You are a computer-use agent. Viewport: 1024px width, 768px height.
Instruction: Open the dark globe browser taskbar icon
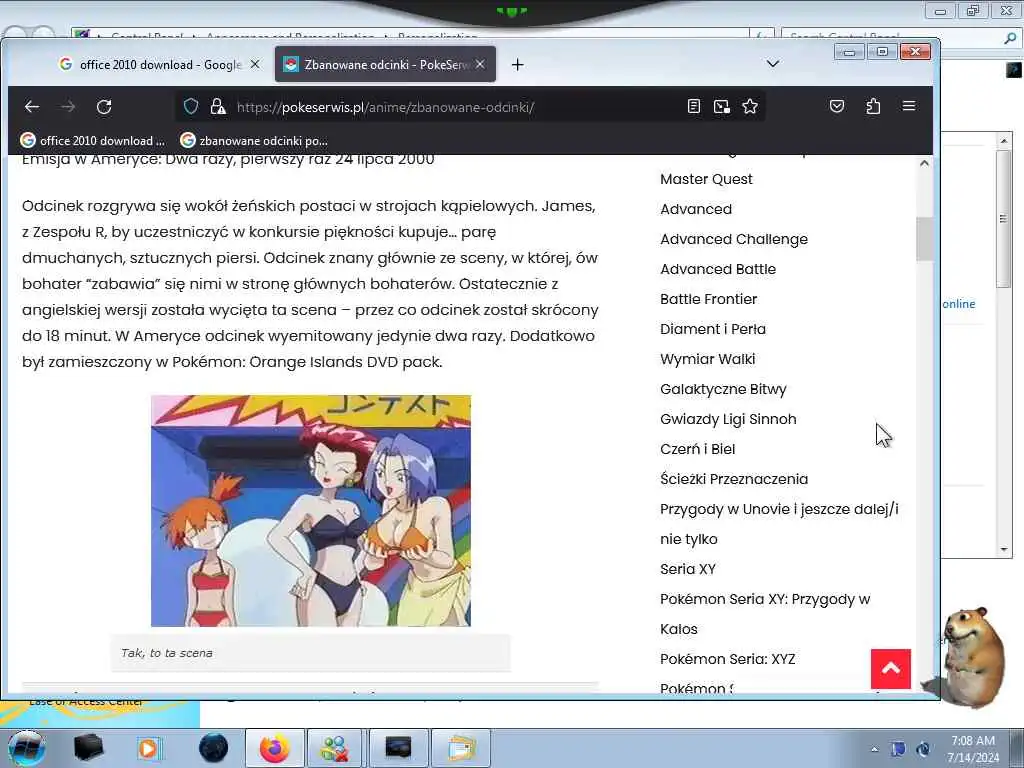[214, 748]
